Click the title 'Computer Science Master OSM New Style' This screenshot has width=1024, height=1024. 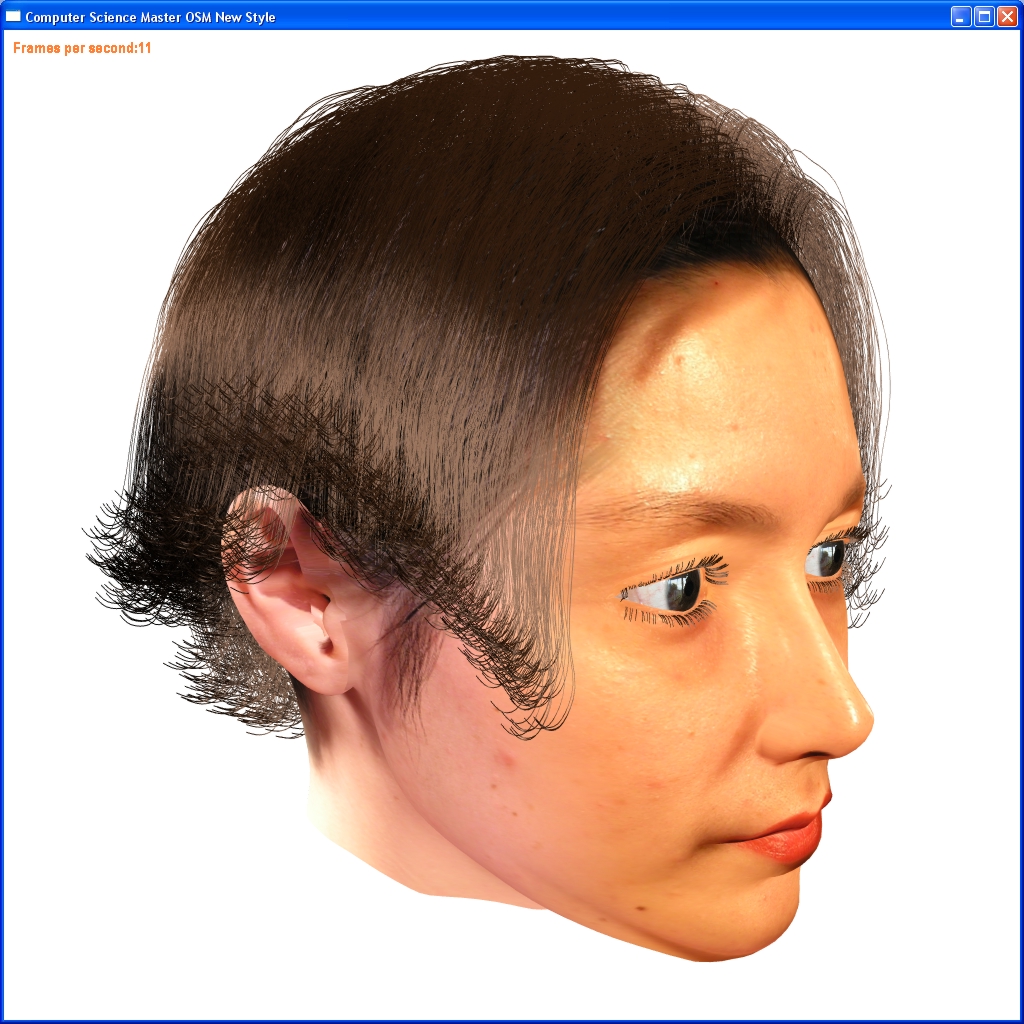click(150, 17)
